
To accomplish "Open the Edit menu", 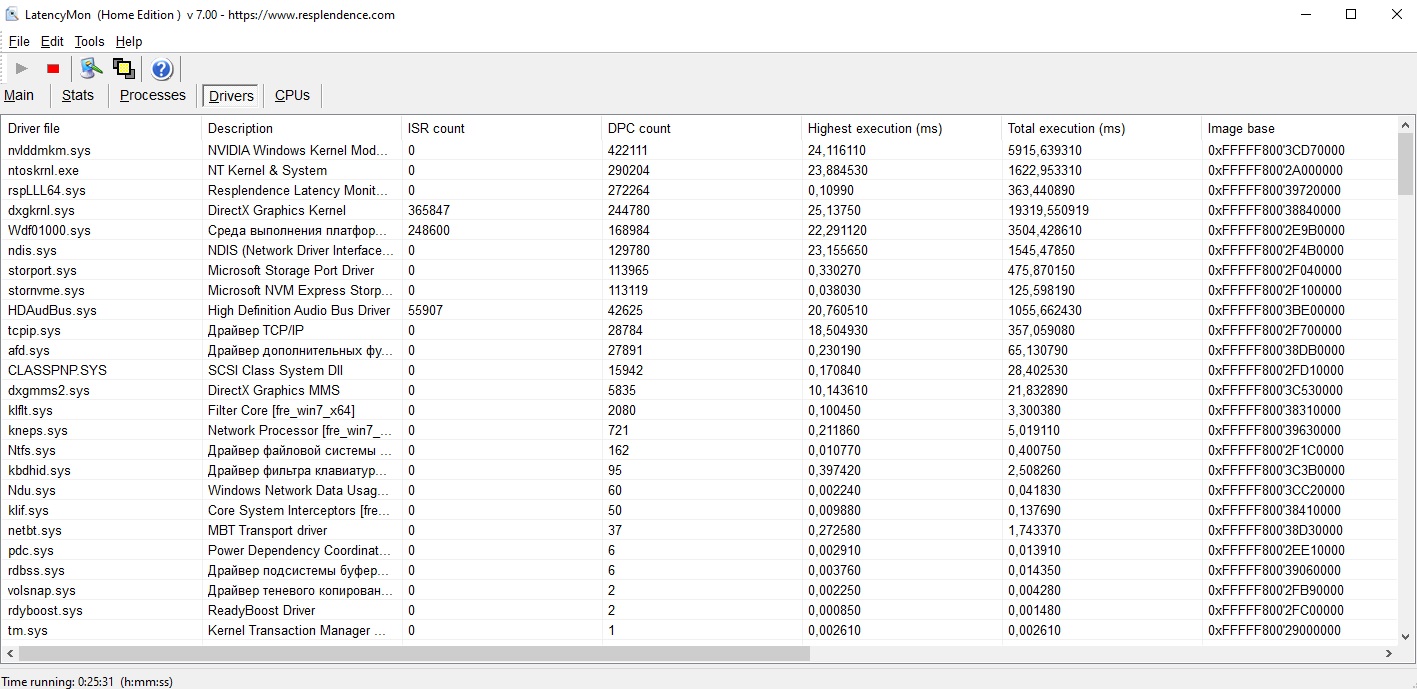I will coord(52,42).
